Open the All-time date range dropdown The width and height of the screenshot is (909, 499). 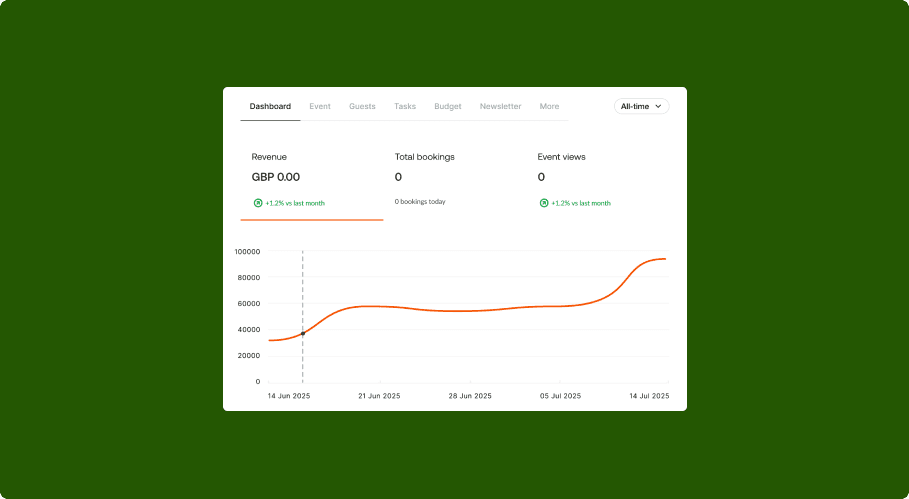coord(641,106)
